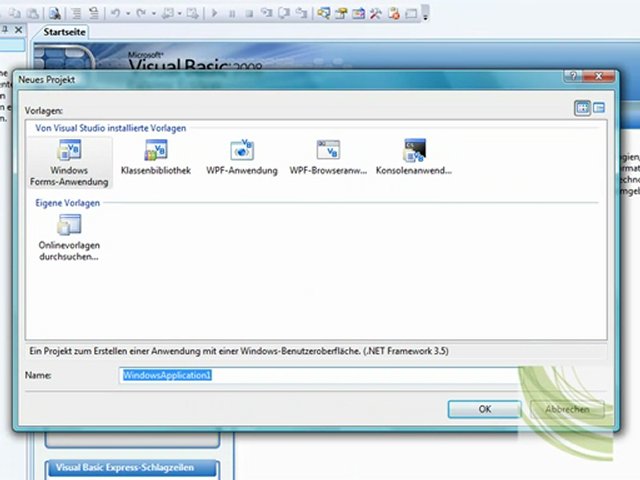
Task: Click the Toolbox wrench icon in toolbar
Action: [x=376, y=13]
